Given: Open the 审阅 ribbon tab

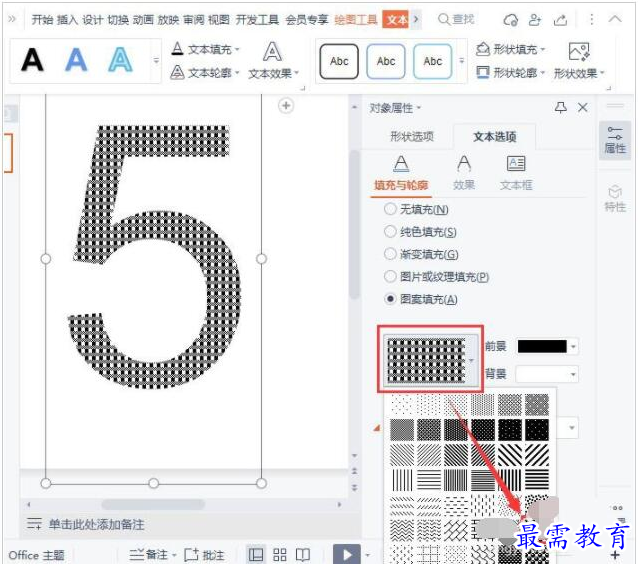Looking at the screenshot, I should pos(194,20).
